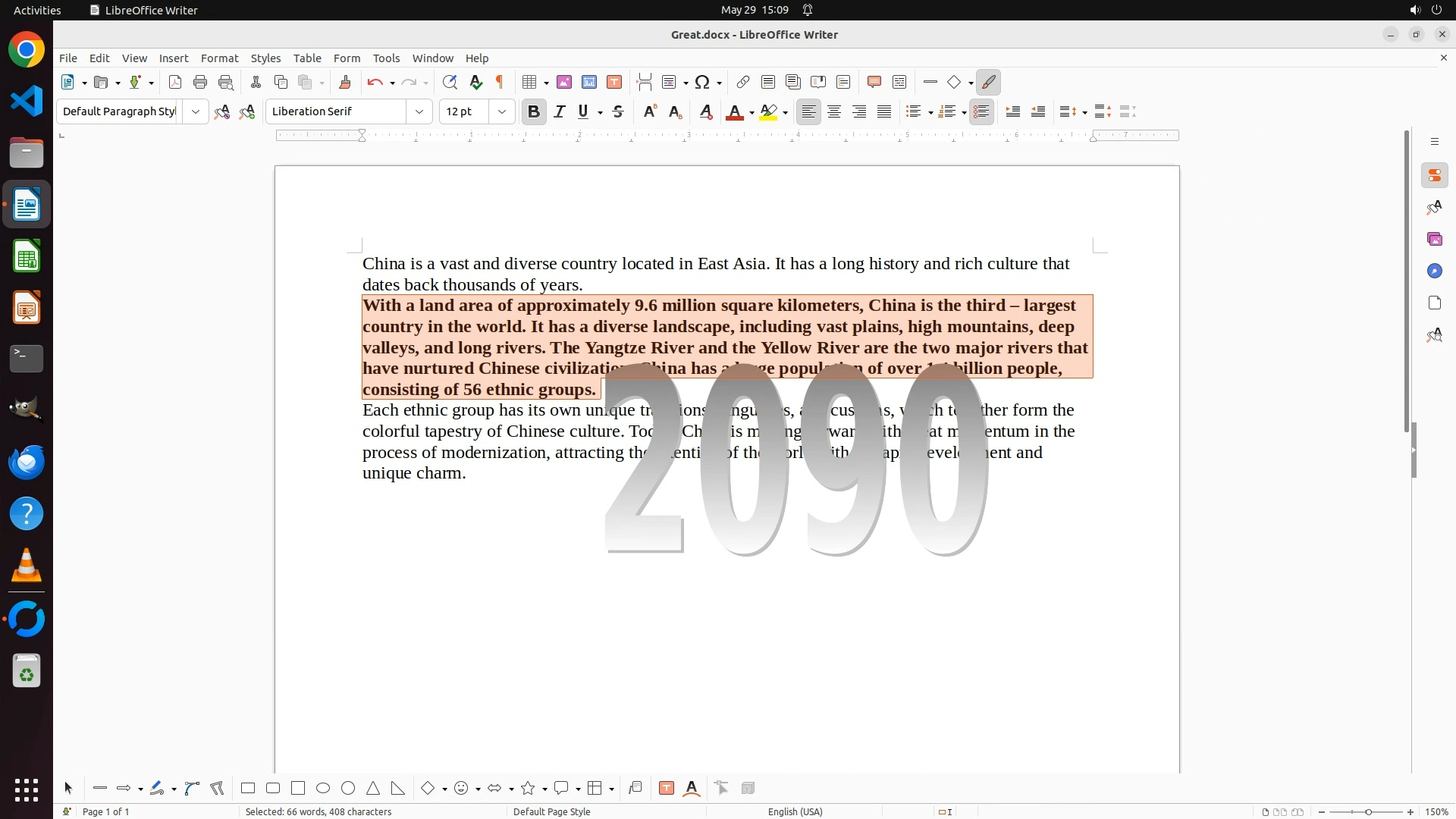
Task: Select the Insert Image icon
Action: [x=564, y=82]
